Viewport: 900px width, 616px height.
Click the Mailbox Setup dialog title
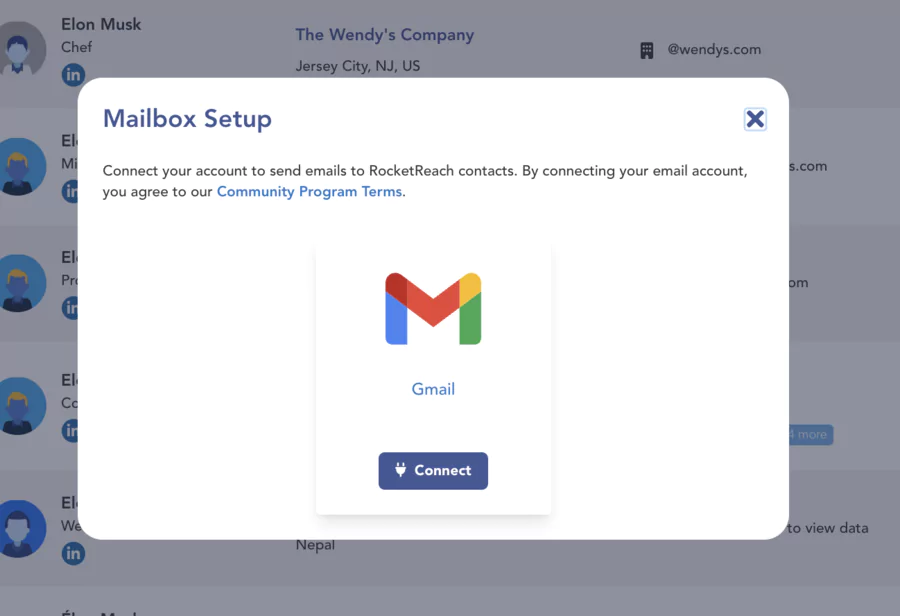click(x=187, y=118)
